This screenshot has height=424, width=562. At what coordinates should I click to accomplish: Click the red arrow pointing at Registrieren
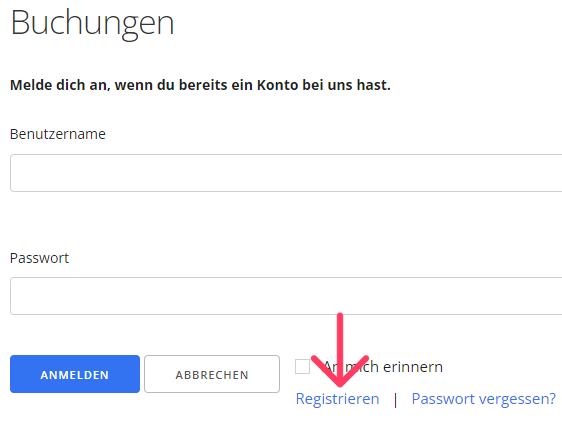[x=340, y=351]
